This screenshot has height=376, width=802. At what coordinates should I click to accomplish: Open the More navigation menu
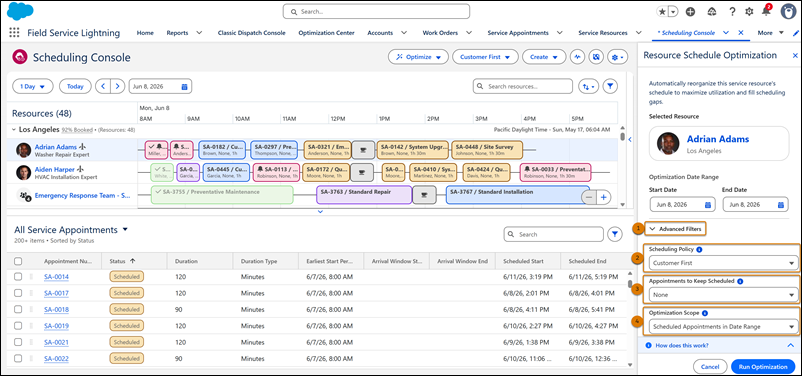770,33
